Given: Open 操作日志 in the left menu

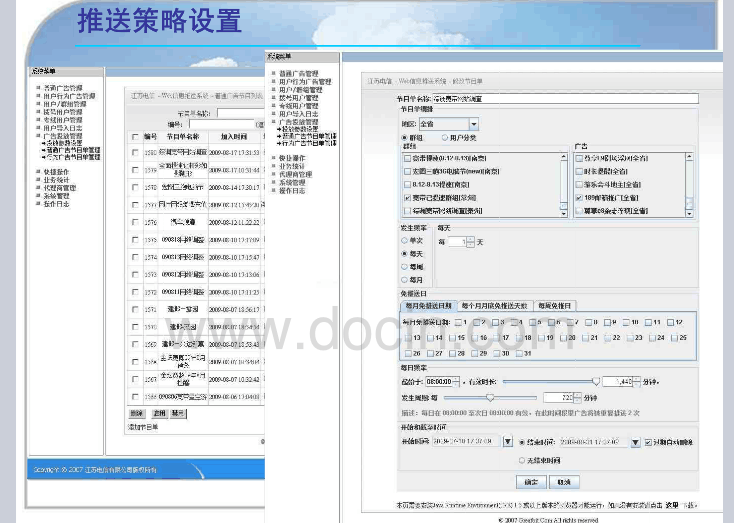Looking at the screenshot, I should [56, 204].
